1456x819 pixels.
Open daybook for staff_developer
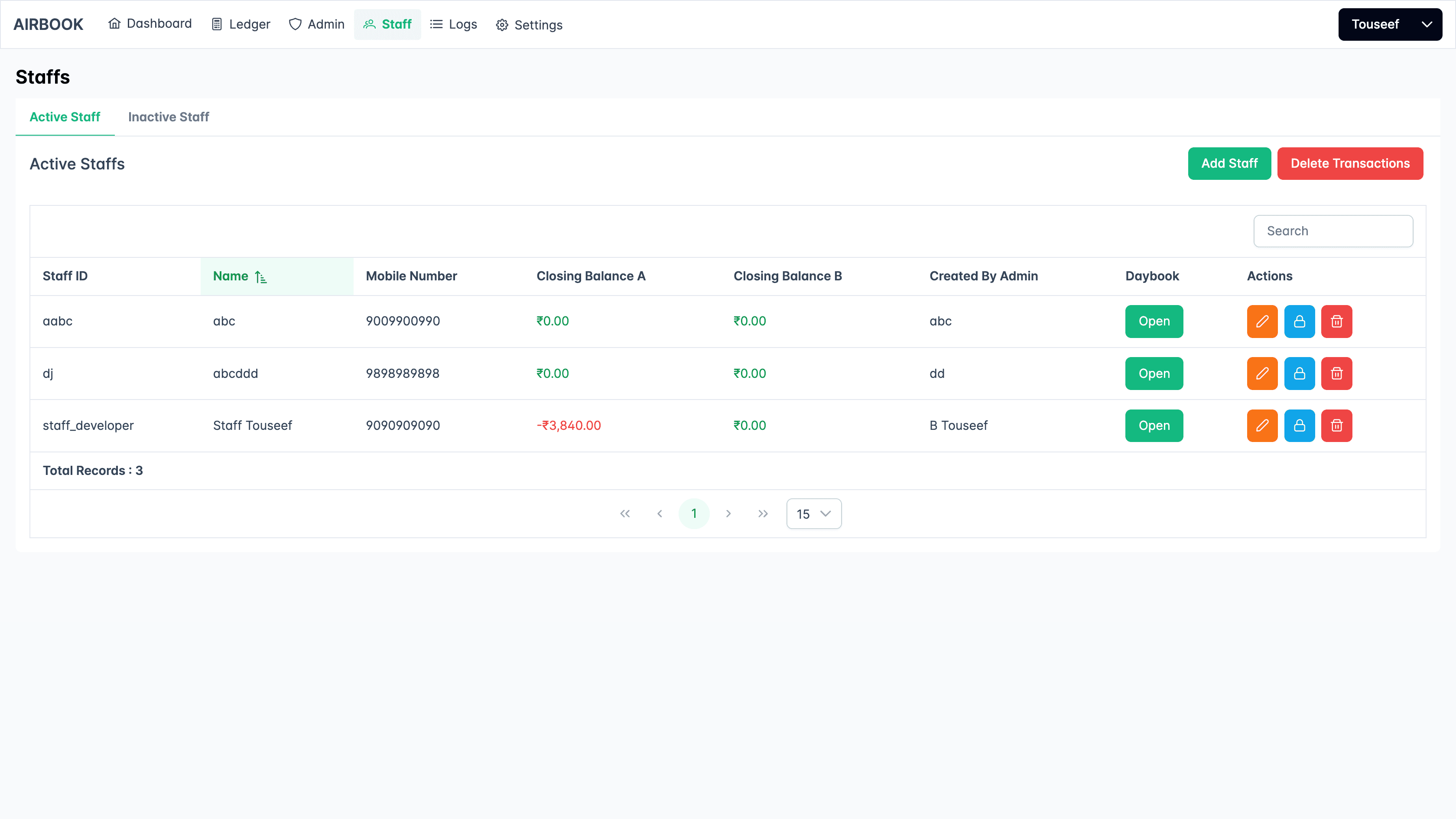pos(1154,425)
